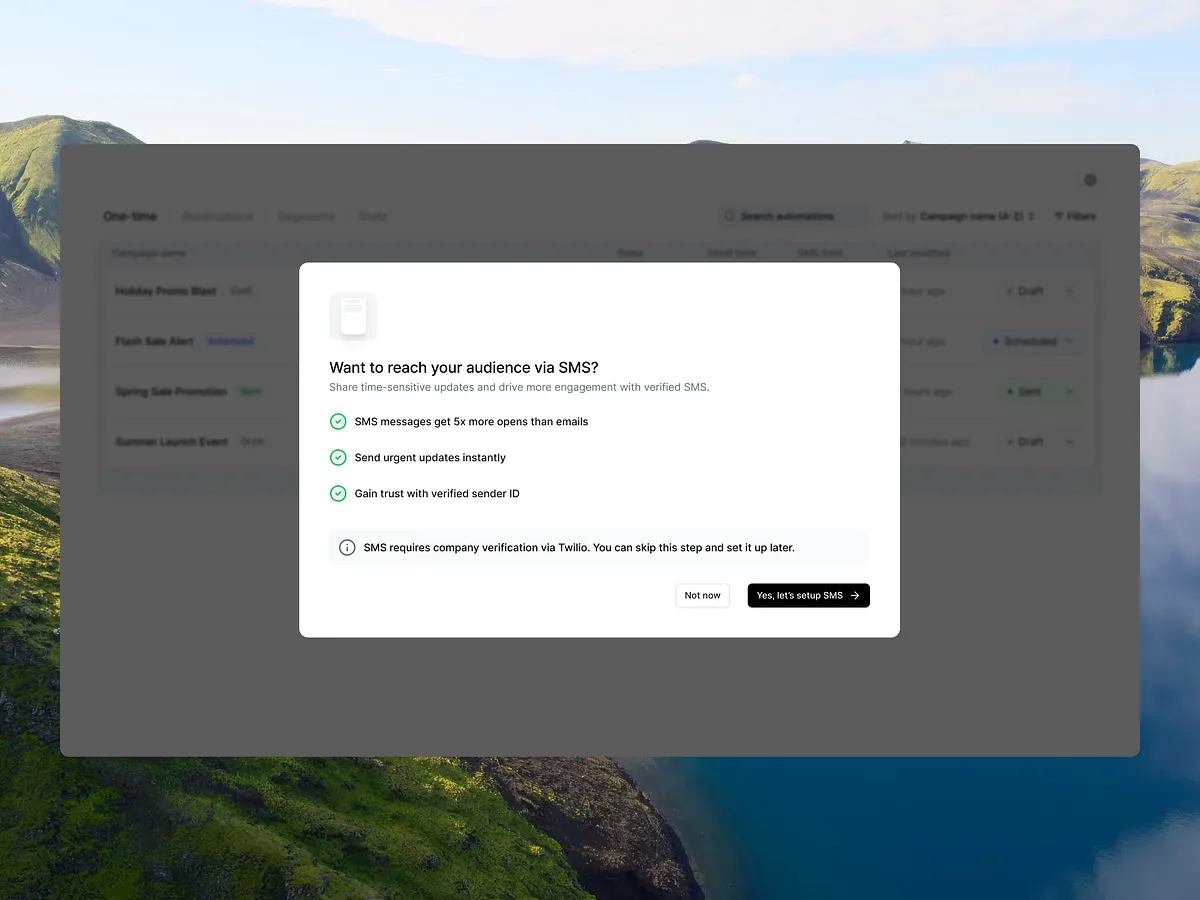Click 'Yes, let's setup SMS'
The height and width of the screenshot is (900, 1200).
click(x=808, y=595)
